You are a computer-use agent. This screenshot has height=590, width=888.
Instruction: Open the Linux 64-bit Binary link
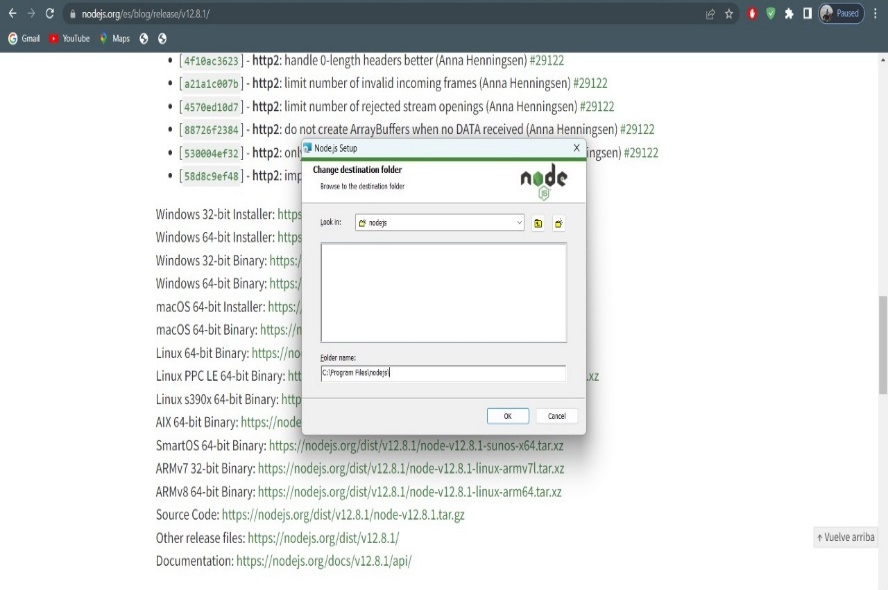tap(276, 353)
